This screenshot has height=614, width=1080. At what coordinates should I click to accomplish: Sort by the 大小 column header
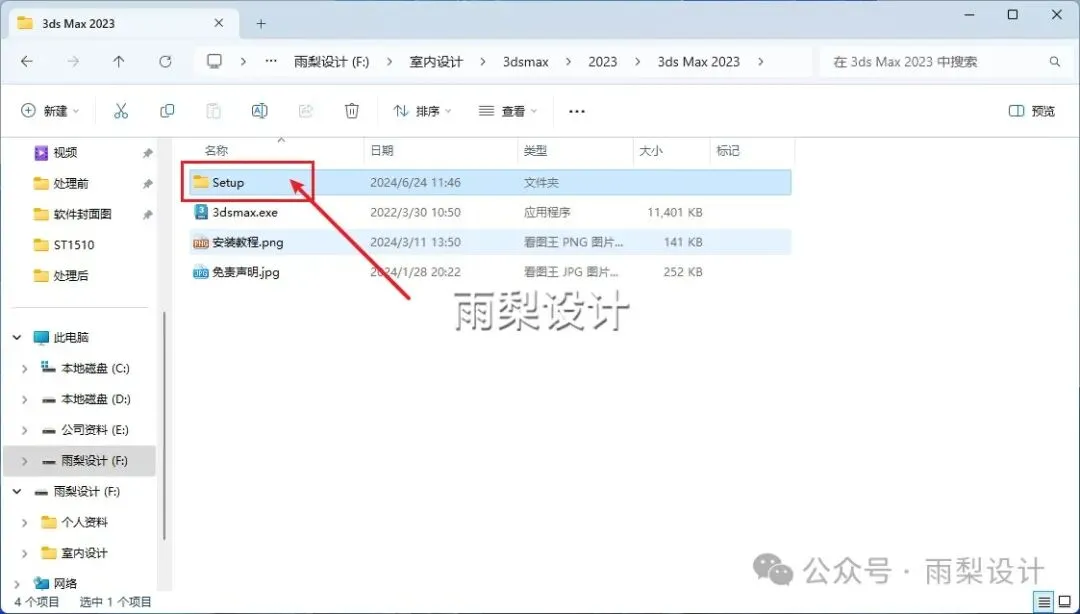click(x=651, y=150)
